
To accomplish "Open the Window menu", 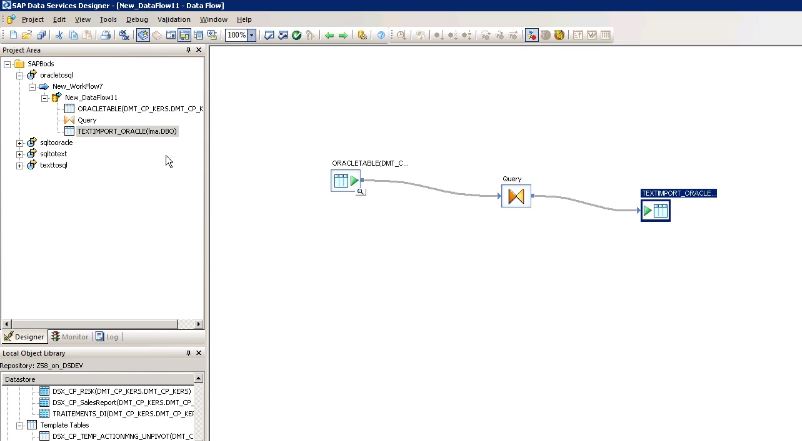I will click(213, 19).
